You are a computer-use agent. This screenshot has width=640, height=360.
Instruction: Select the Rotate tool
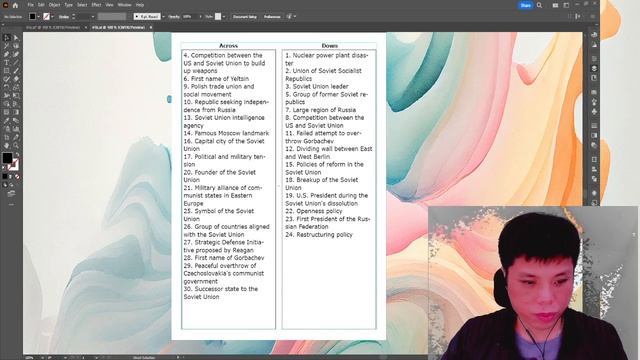pyautogui.click(x=7, y=87)
